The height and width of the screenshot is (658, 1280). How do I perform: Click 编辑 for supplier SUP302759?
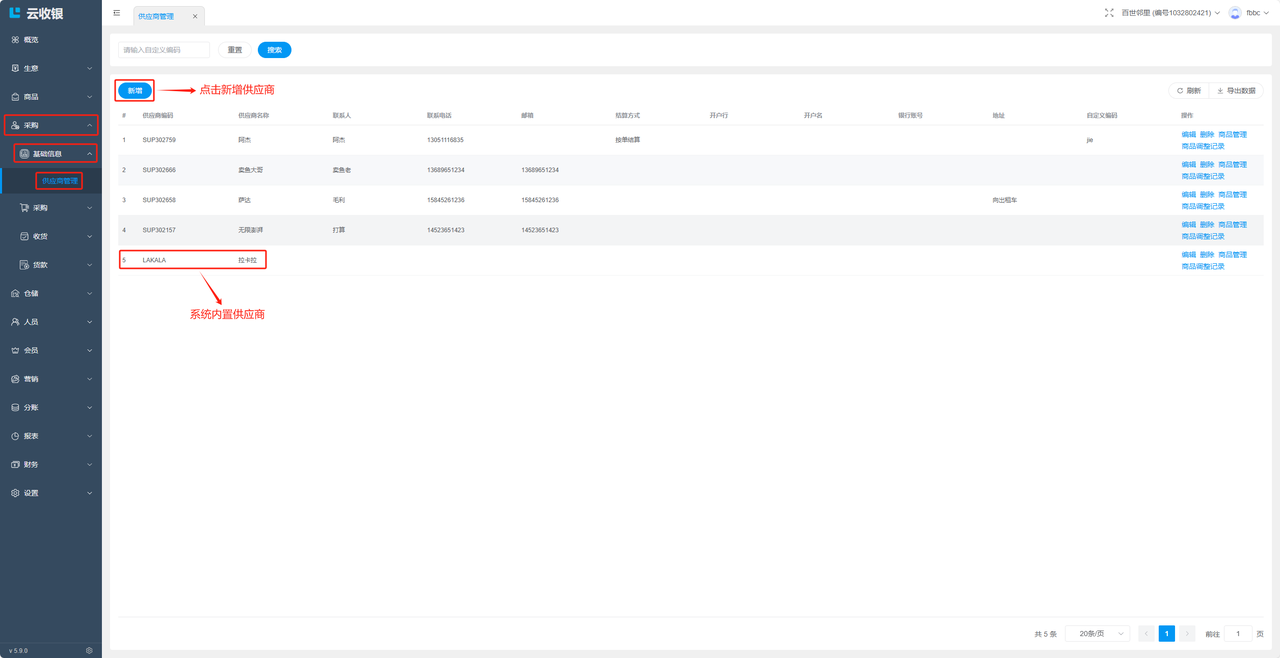coord(1188,135)
